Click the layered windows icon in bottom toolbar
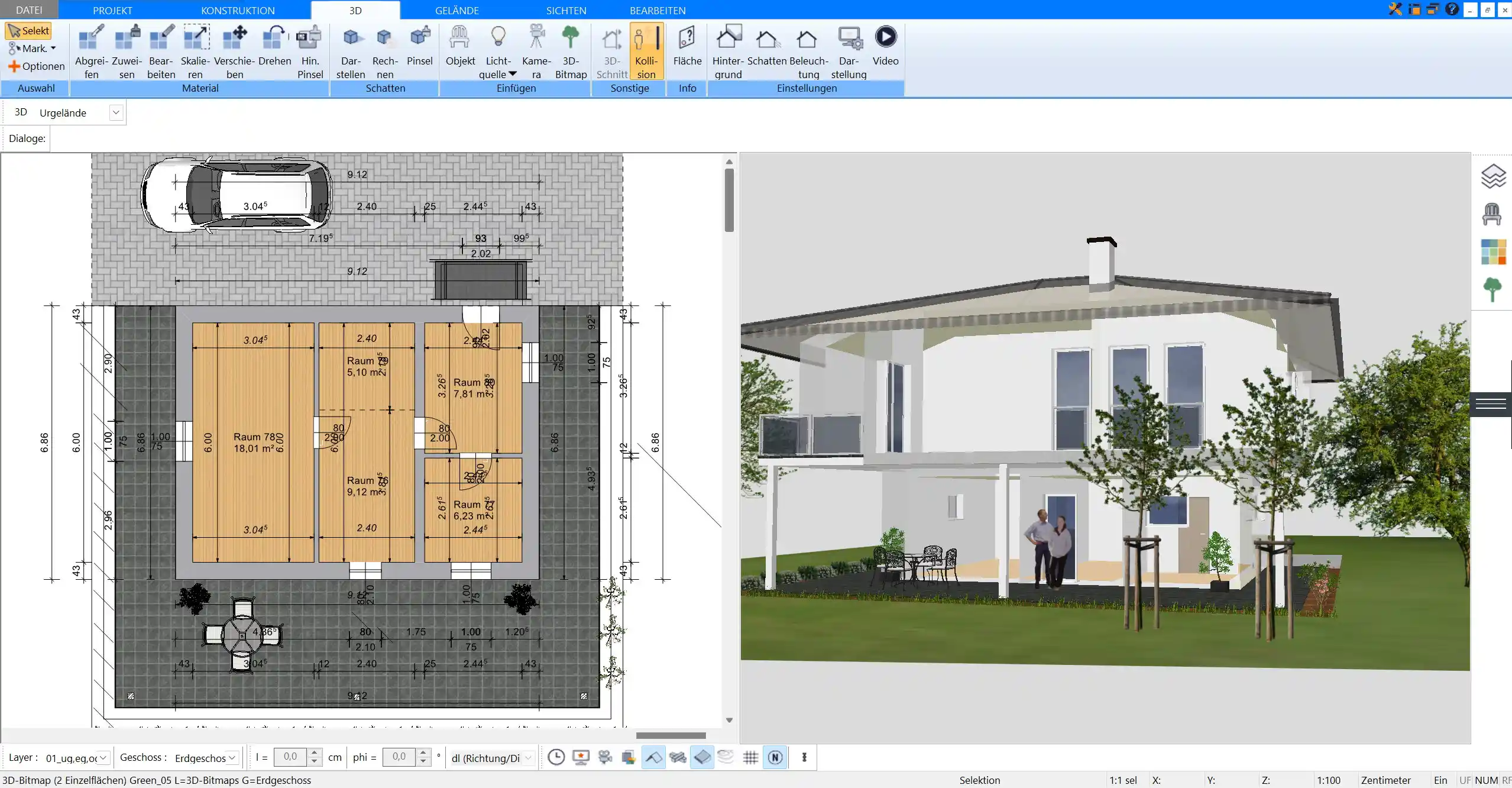Viewport: 1512px width, 788px height. click(x=628, y=757)
